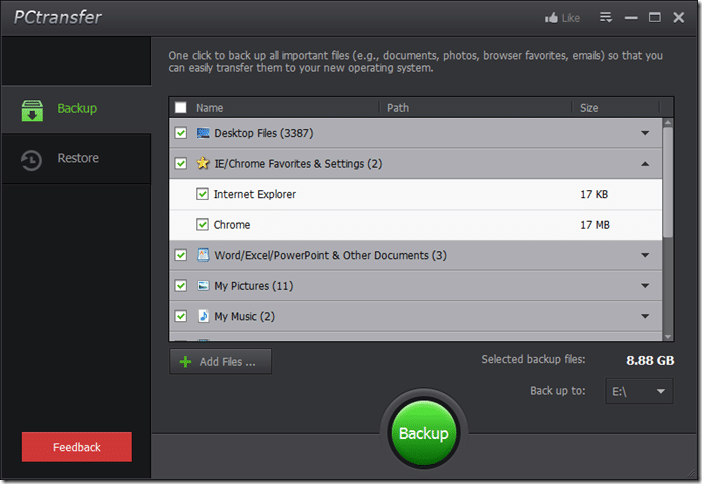702x484 pixels.
Task: Switch to the Backup tab
Action: pyautogui.click(x=76, y=109)
